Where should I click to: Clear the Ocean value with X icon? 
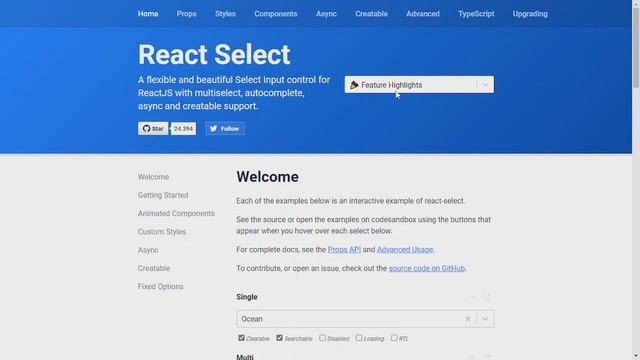tap(468, 319)
